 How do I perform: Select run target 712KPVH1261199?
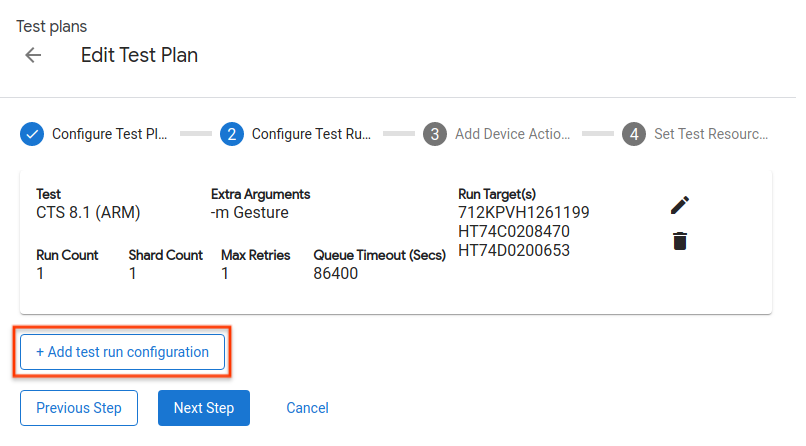click(x=523, y=212)
